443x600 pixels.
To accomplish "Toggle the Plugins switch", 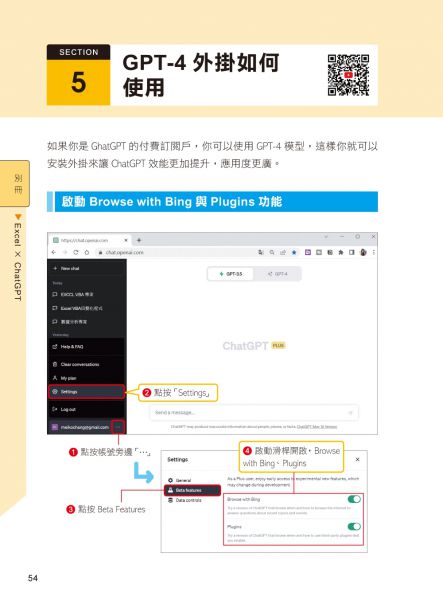I will [x=354, y=527].
